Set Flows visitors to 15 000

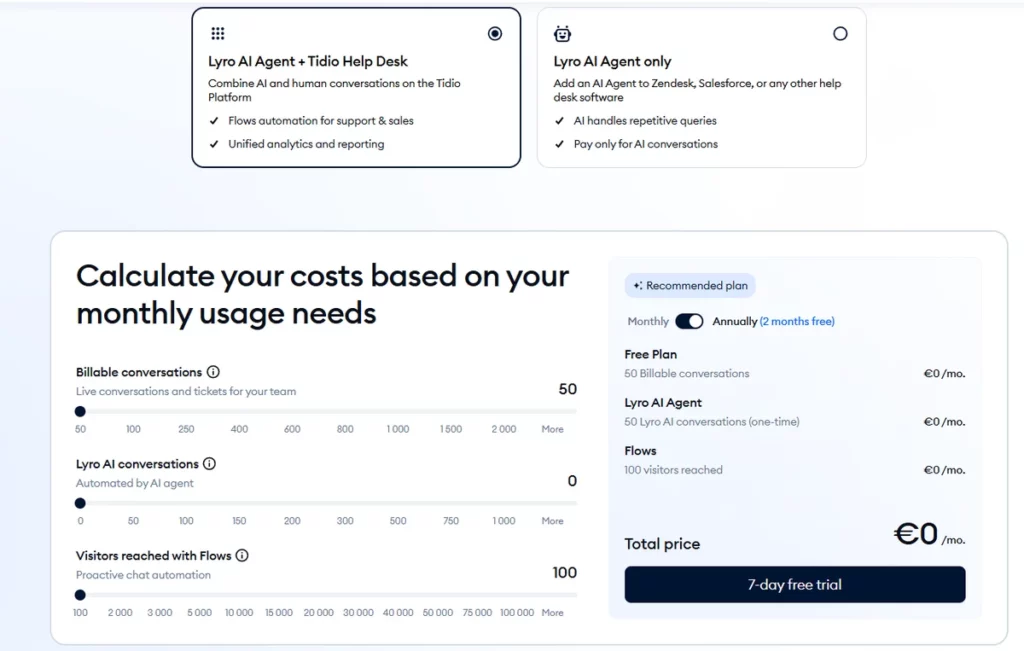279,612
